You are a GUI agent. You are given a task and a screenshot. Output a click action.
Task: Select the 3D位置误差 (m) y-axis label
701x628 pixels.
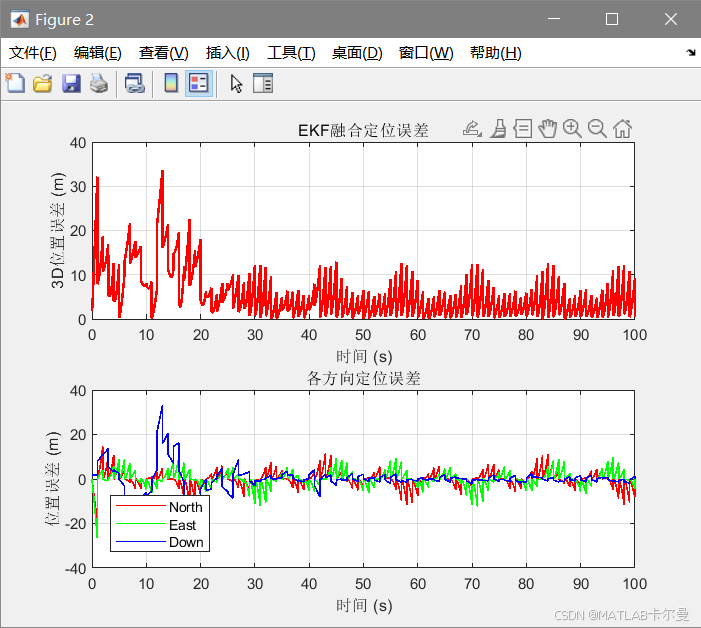[58, 231]
